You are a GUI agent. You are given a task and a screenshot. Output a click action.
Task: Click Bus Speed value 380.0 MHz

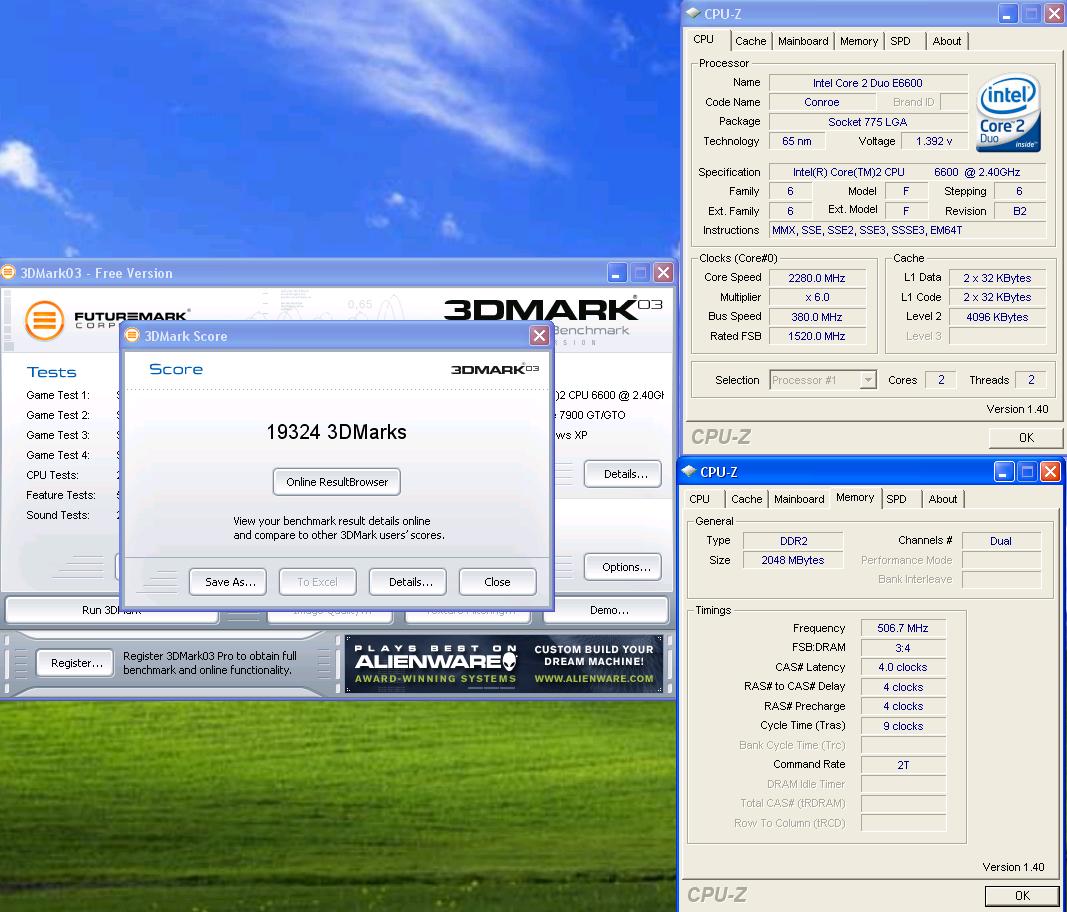(x=817, y=316)
